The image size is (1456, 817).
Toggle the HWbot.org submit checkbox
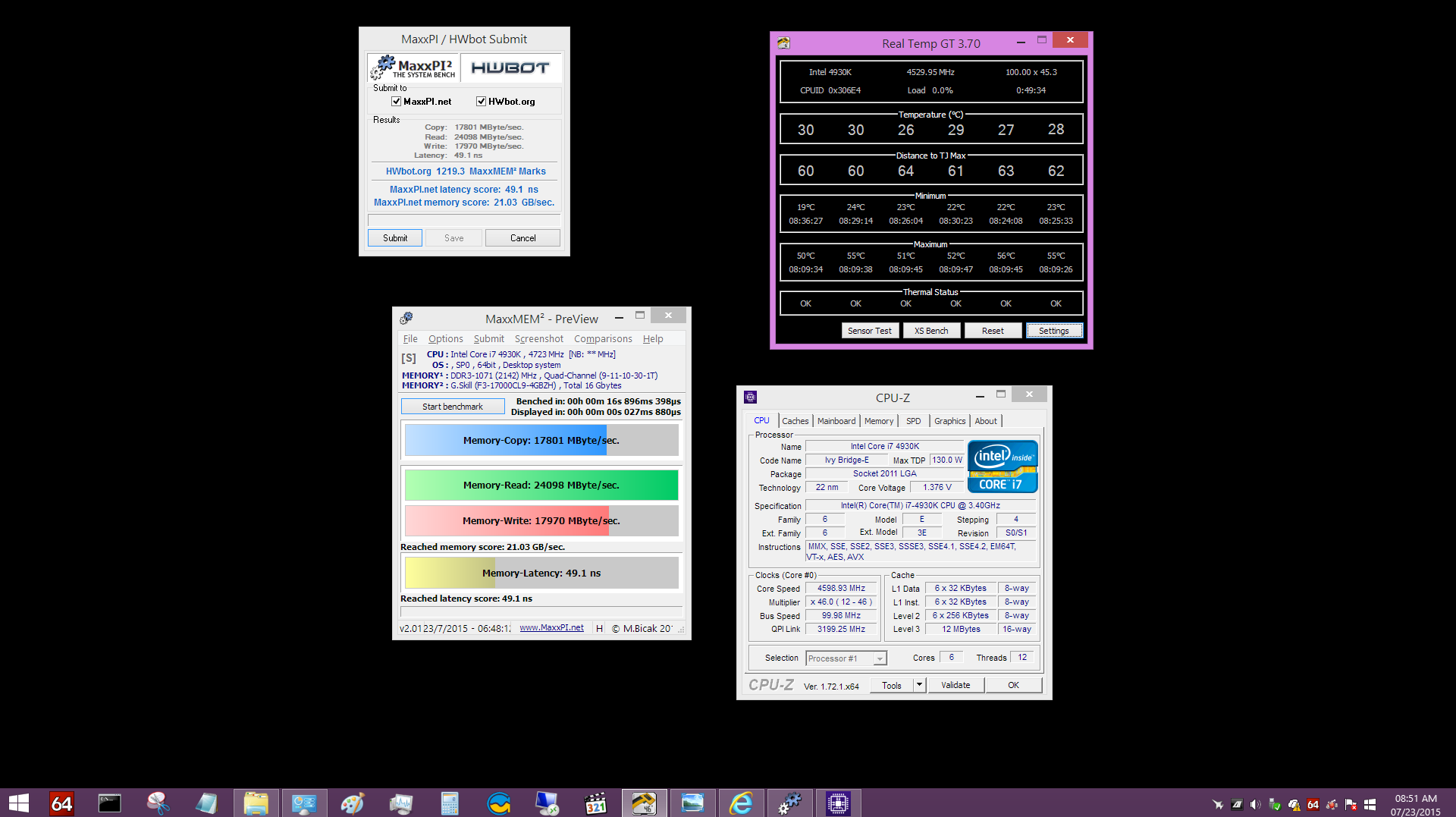(481, 101)
